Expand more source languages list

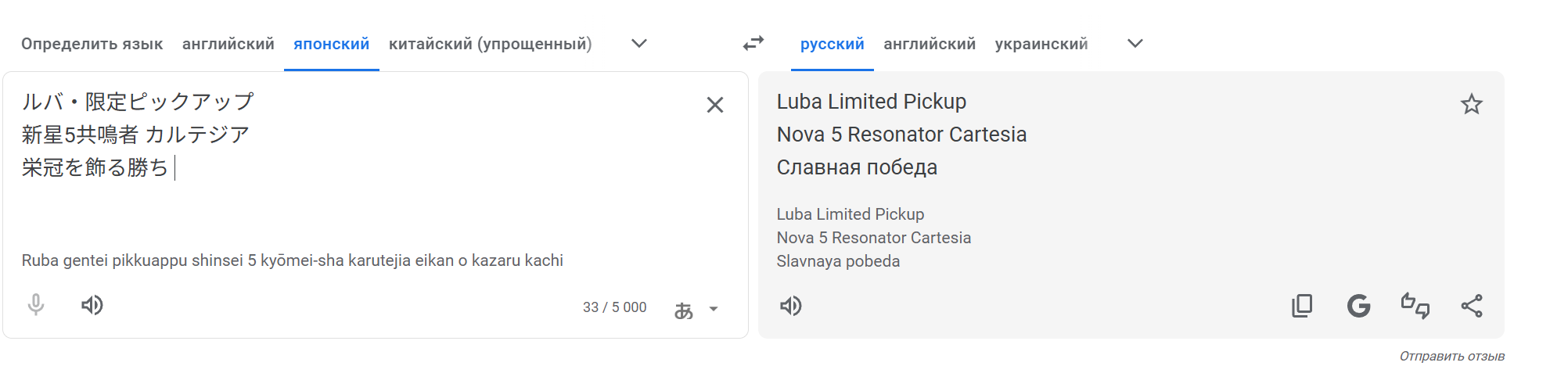(x=639, y=44)
